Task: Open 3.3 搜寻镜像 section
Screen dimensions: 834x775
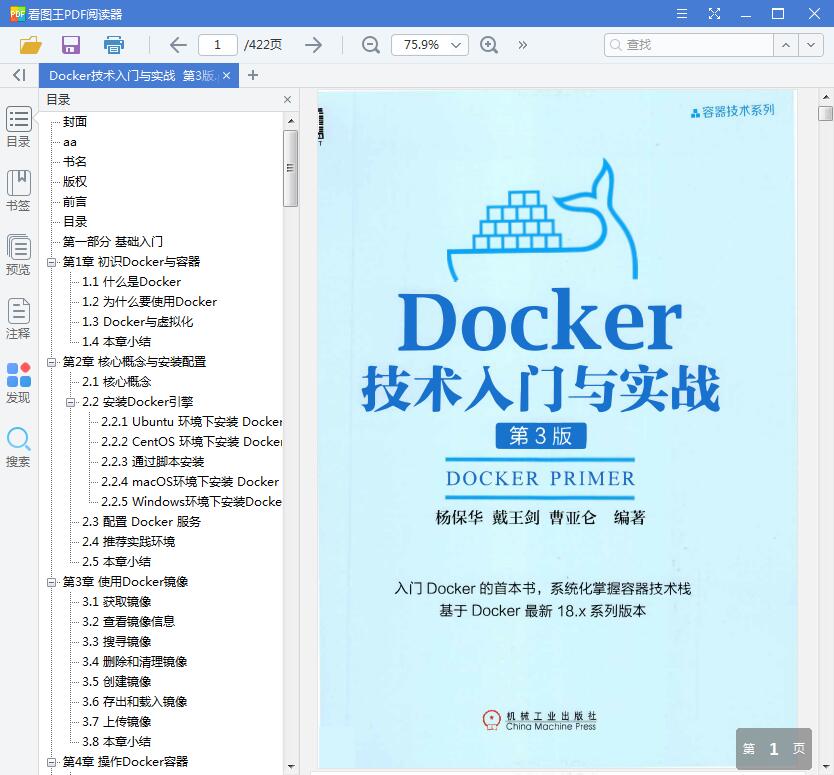Action: [116, 641]
